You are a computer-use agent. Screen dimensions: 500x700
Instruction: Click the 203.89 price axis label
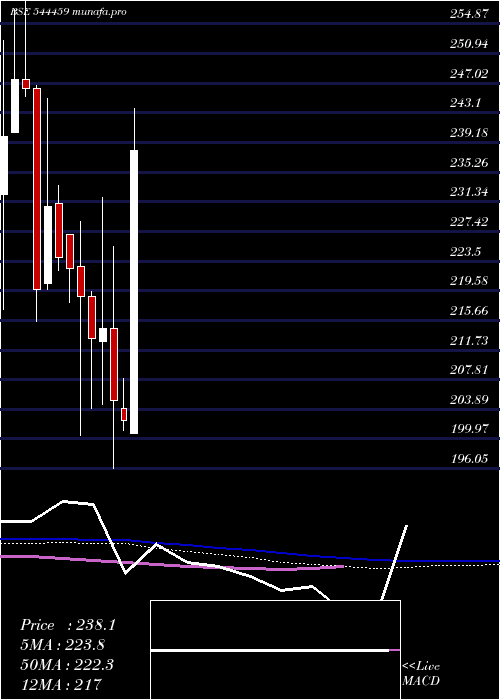(469, 400)
